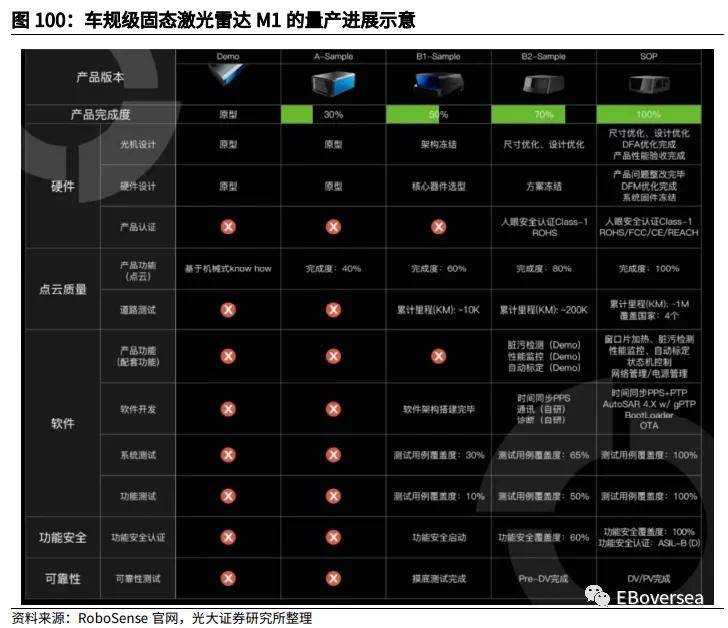
Task: Click the 功能安全启动 cell
Action: [x=439, y=537]
